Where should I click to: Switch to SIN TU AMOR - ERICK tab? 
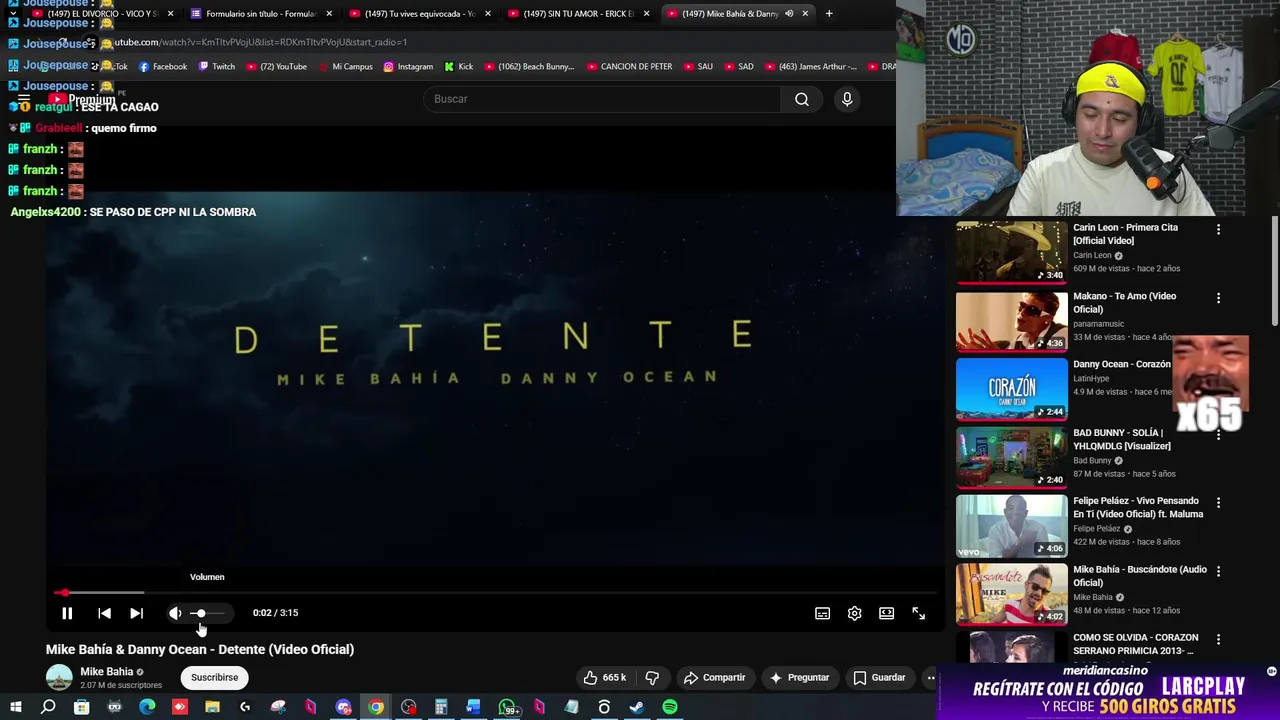578,14
